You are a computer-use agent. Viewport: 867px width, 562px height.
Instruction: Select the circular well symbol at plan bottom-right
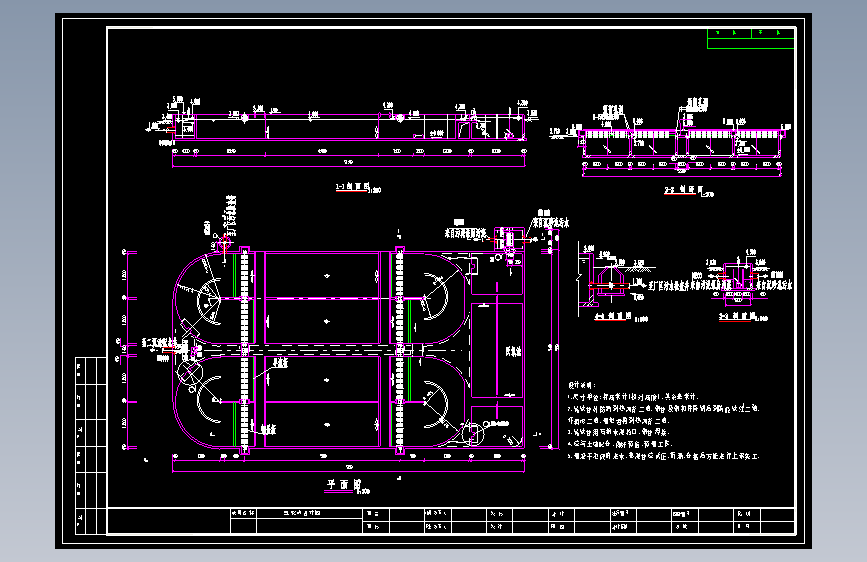(472, 433)
